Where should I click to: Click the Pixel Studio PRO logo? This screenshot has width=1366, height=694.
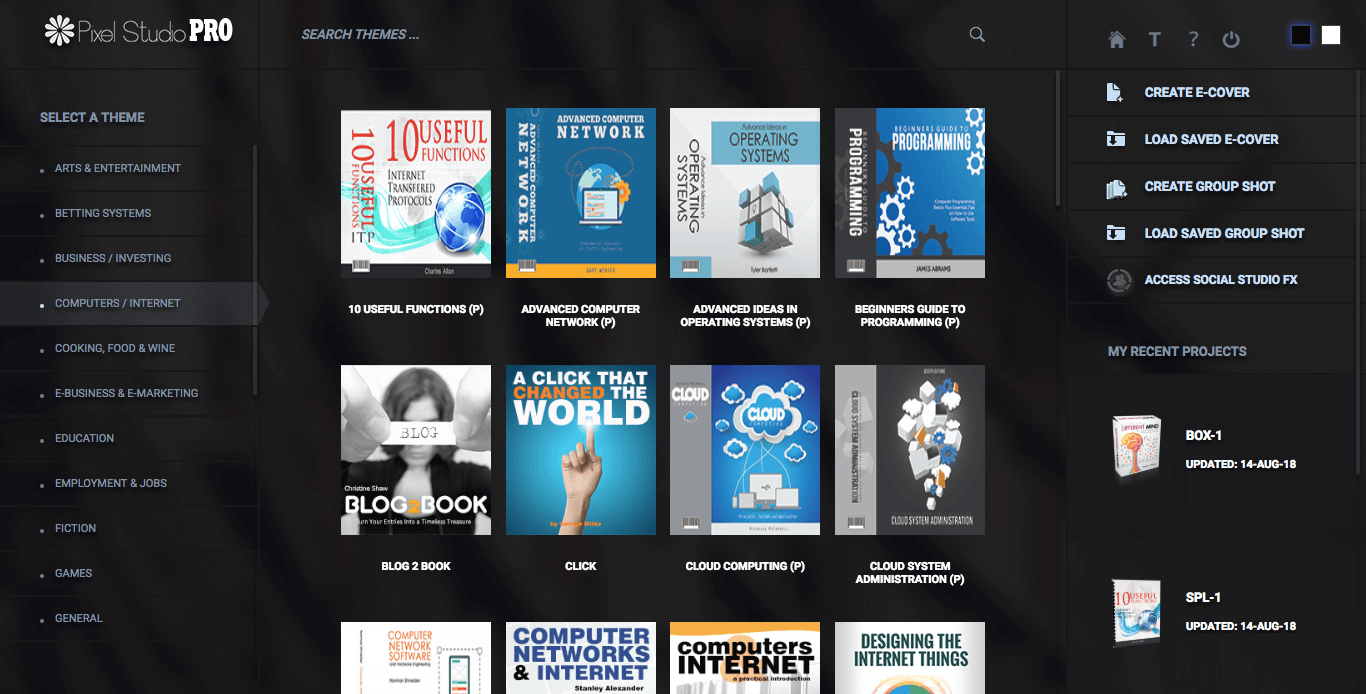(139, 31)
